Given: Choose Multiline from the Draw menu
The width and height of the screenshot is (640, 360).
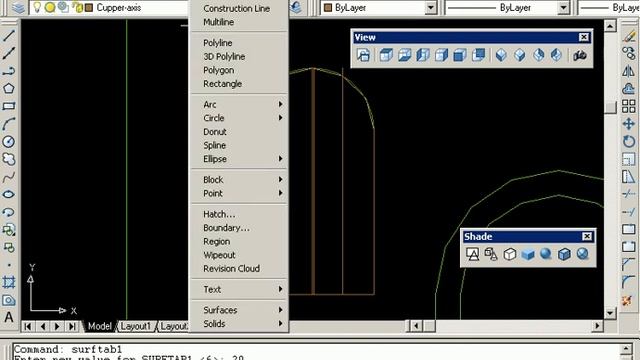Looking at the screenshot, I should pyautogui.click(x=240, y=22).
